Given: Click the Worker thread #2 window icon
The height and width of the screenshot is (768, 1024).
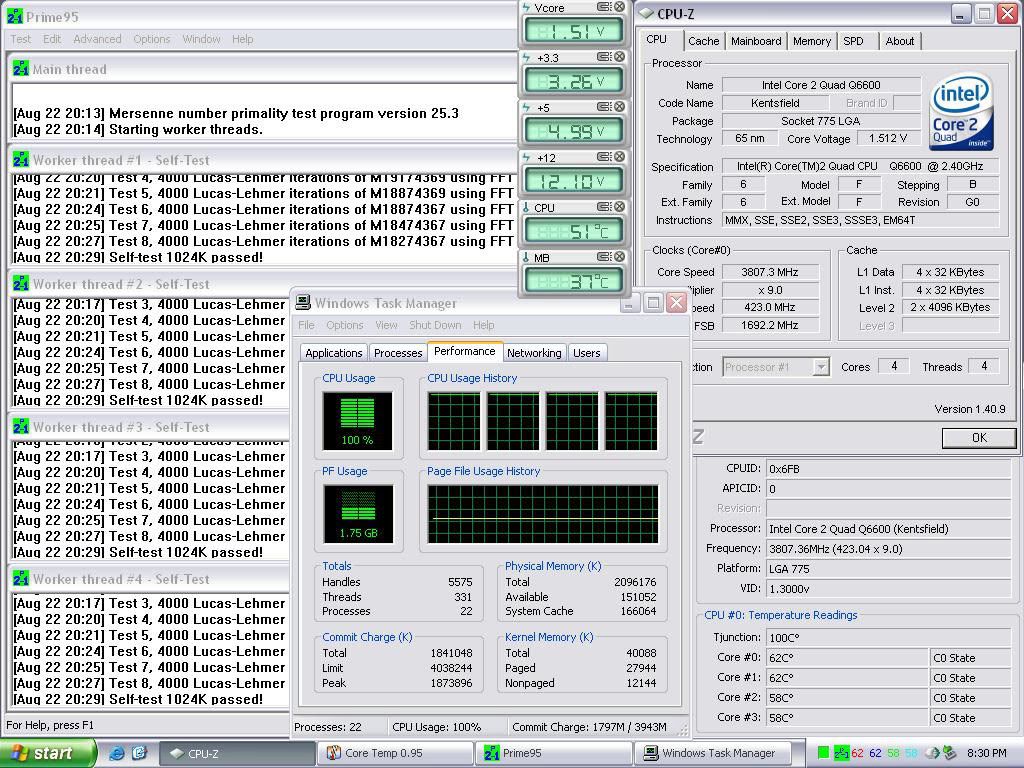Looking at the screenshot, I should click(21, 283).
